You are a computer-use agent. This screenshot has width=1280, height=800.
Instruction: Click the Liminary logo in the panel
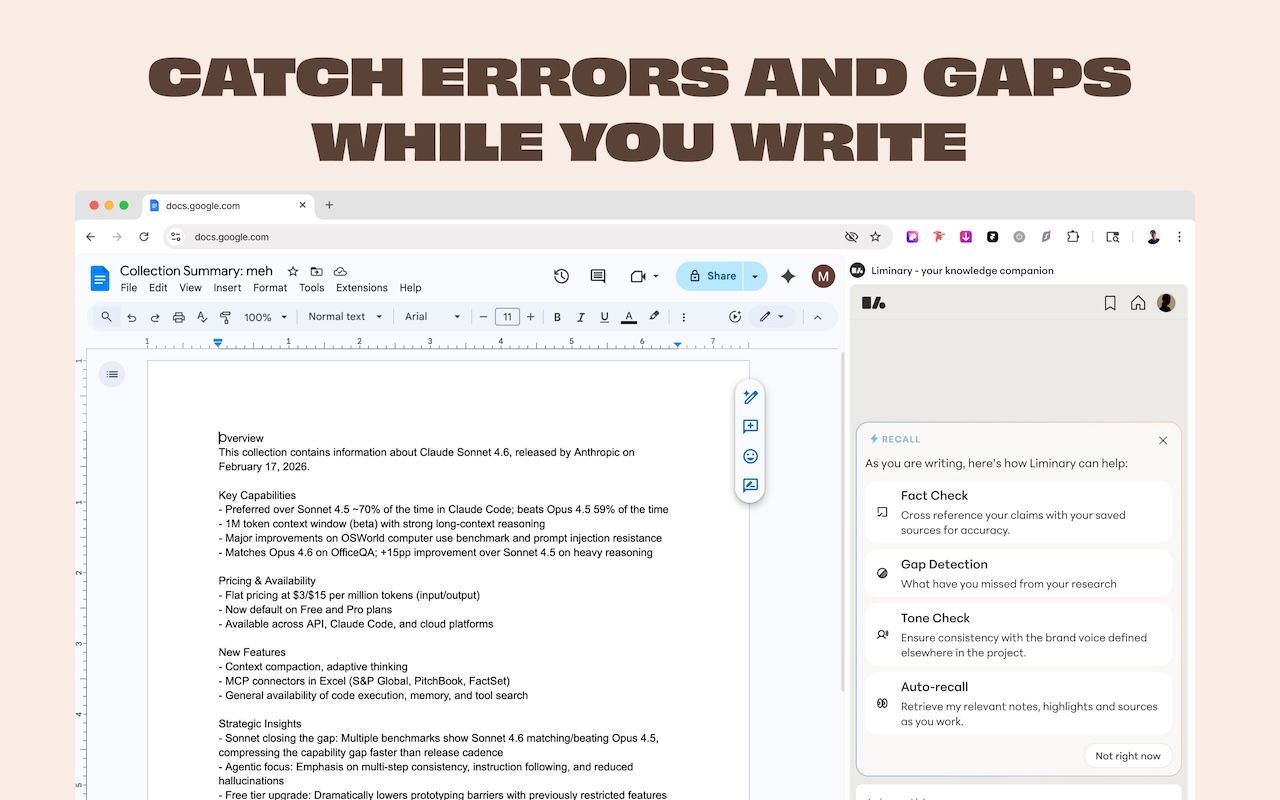point(874,303)
